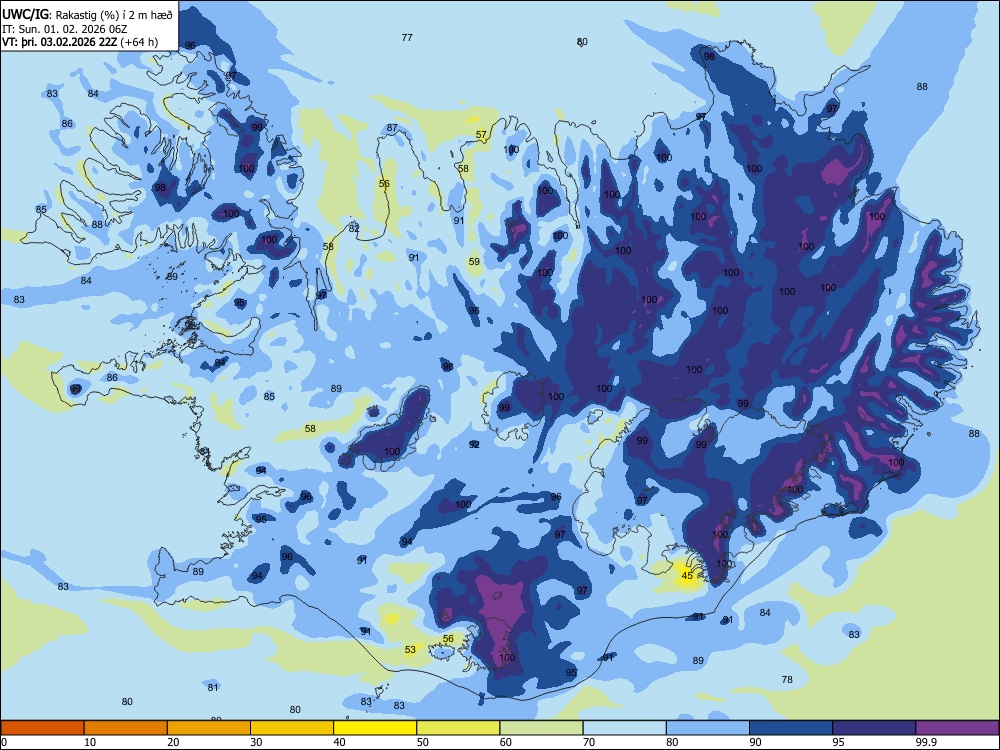Screen dimensions: 1000x750
Task: Click the '77' humidity value on the map
Action: pos(407,38)
